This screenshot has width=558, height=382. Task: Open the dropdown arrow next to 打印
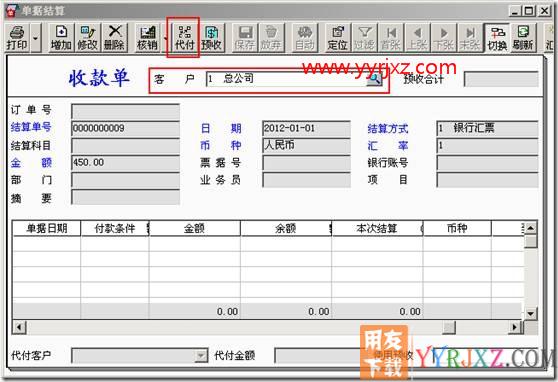35,38
